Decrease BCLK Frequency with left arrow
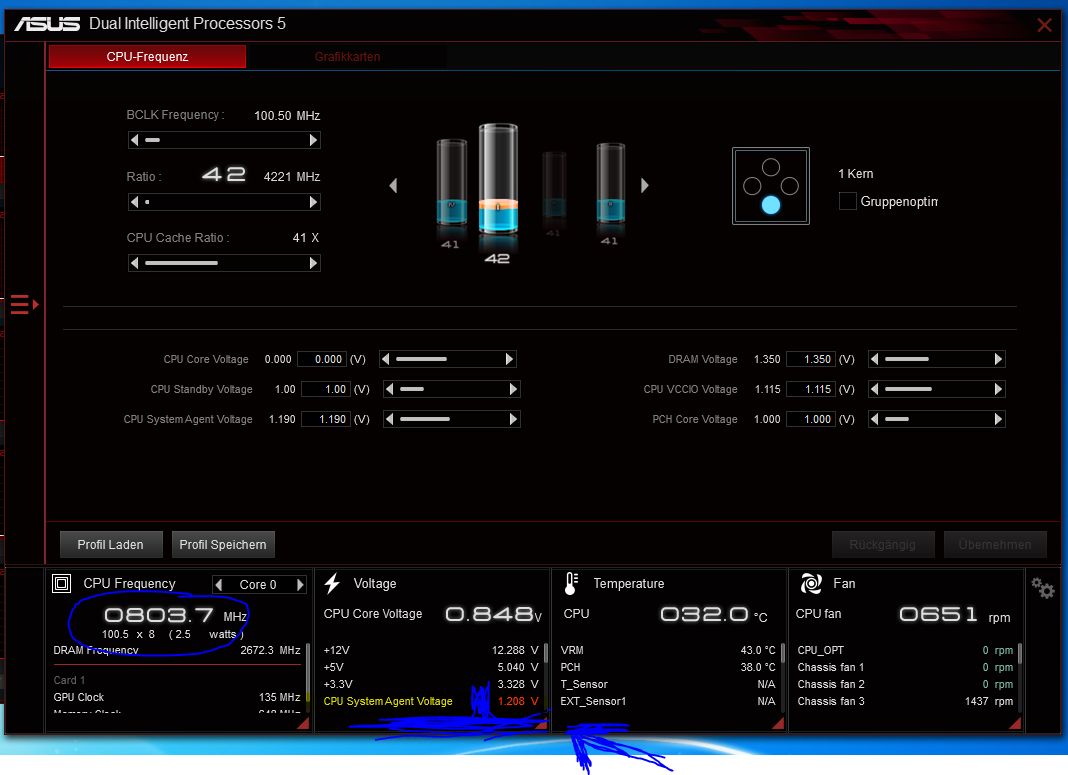The width and height of the screenshot is (1068, 775). click(135, 140)
